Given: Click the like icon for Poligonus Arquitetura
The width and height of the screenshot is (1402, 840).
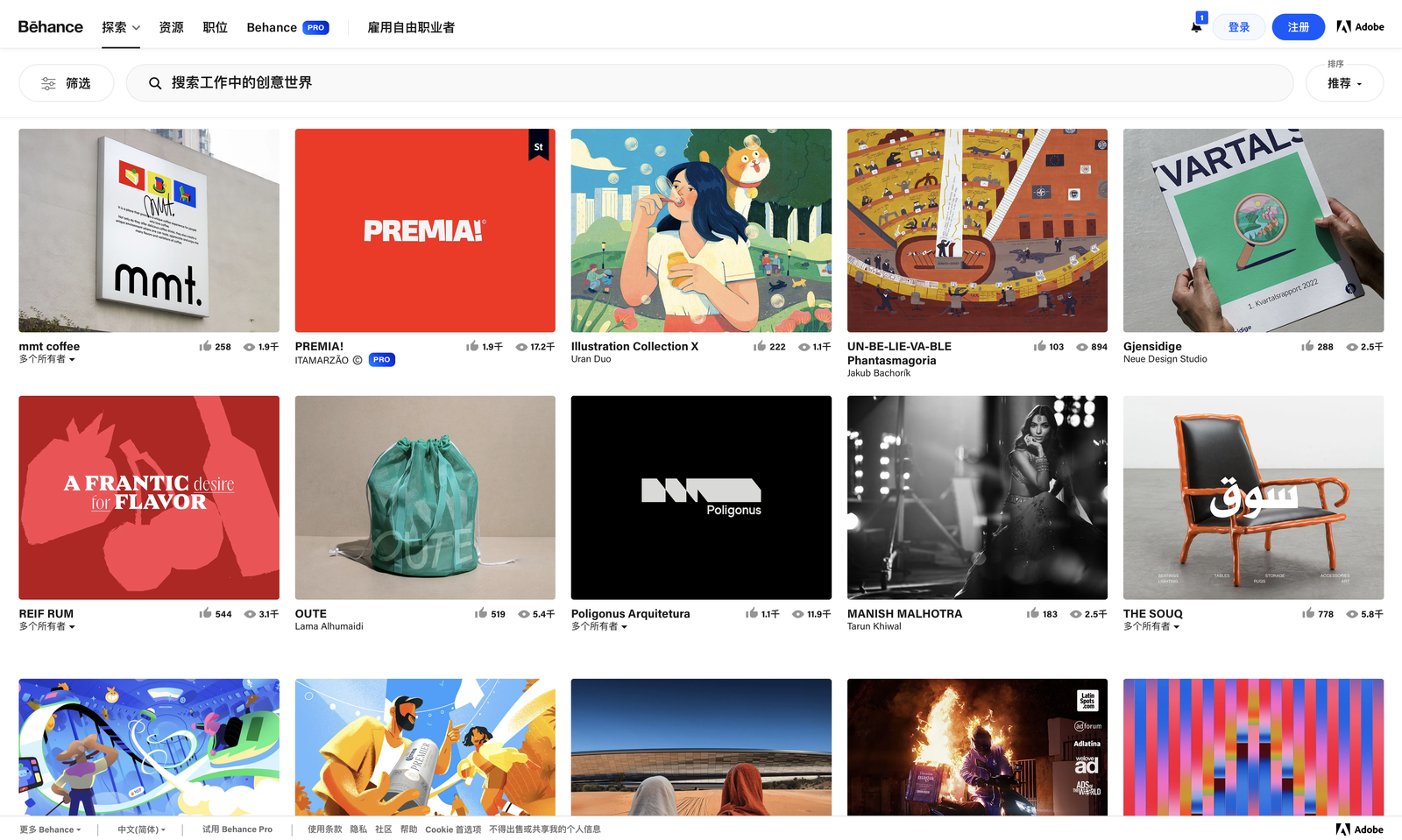Looking at the screenshot, I should pos(752,613).
